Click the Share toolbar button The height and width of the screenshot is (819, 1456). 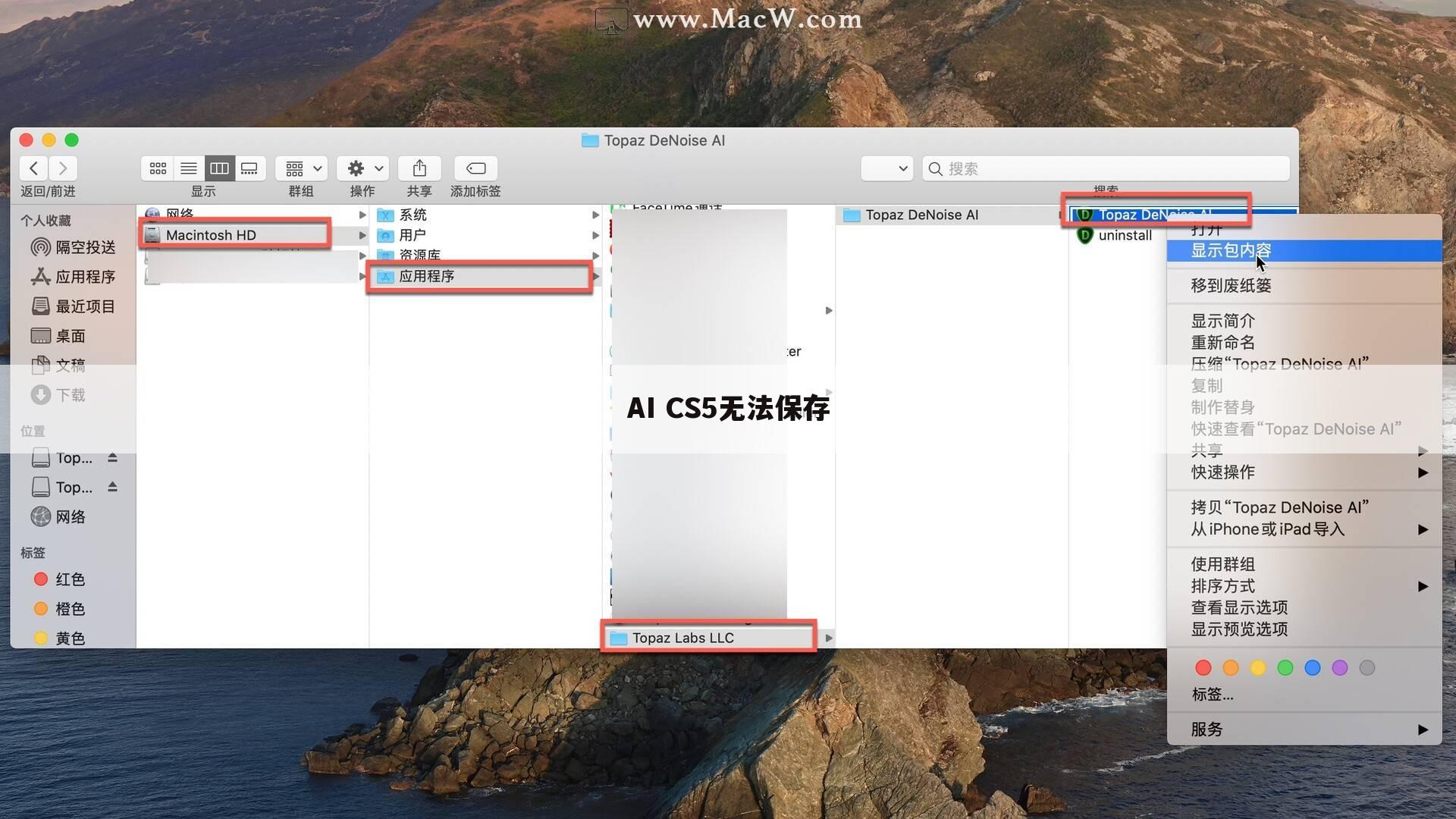pyautogui.click(x=419, y=168)
